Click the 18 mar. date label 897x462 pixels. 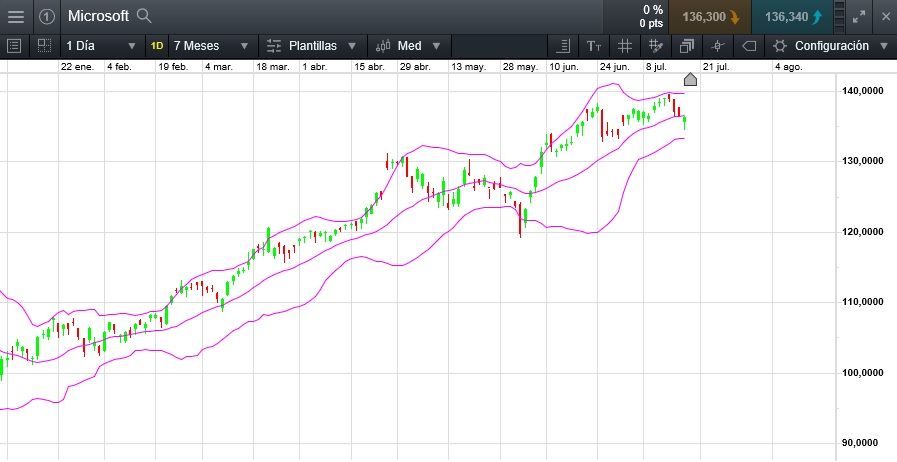(x=272, y=67)
